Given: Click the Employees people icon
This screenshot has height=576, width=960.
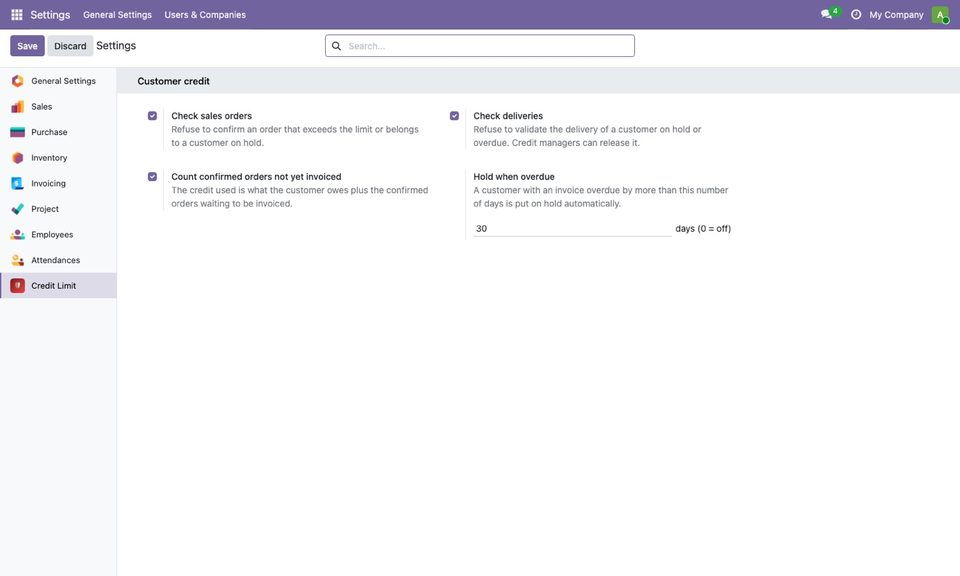Looking at the screenshot, I should coord(18,234).
